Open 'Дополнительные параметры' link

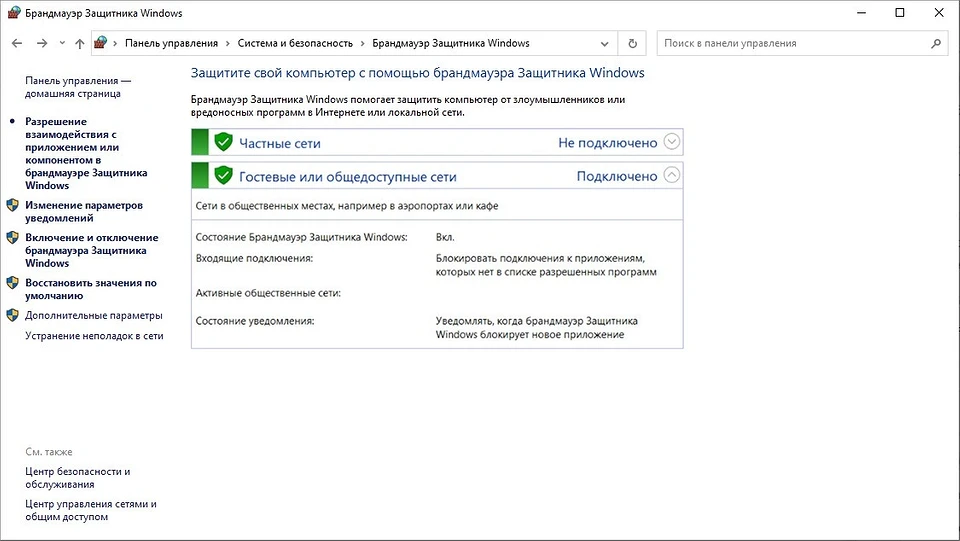click(x=94, y=316)
